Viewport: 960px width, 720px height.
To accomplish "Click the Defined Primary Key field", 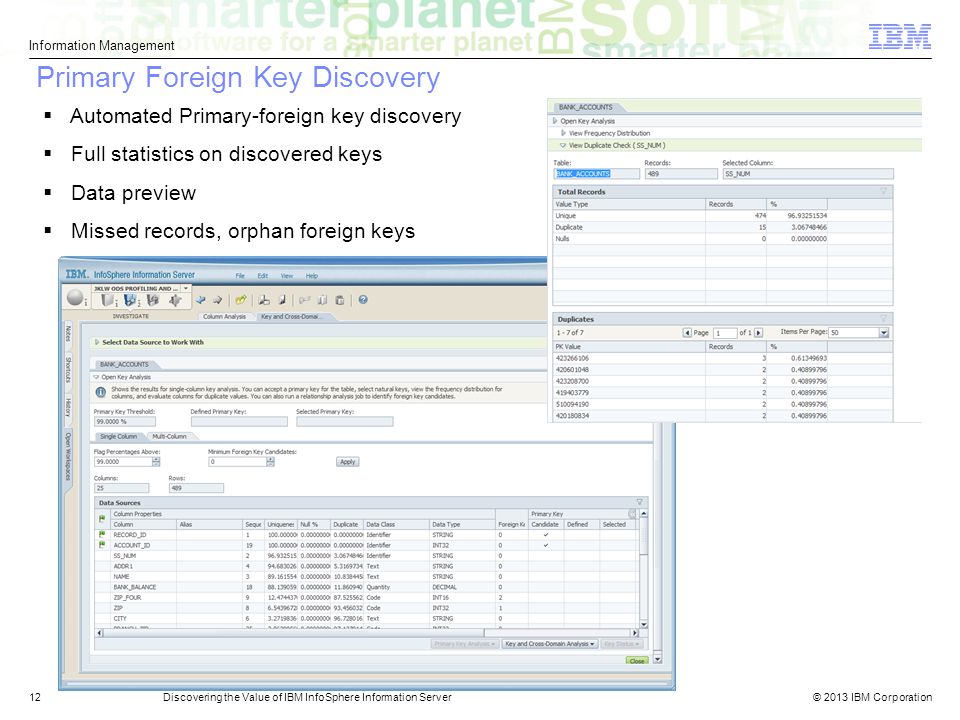I will [239, 422].
